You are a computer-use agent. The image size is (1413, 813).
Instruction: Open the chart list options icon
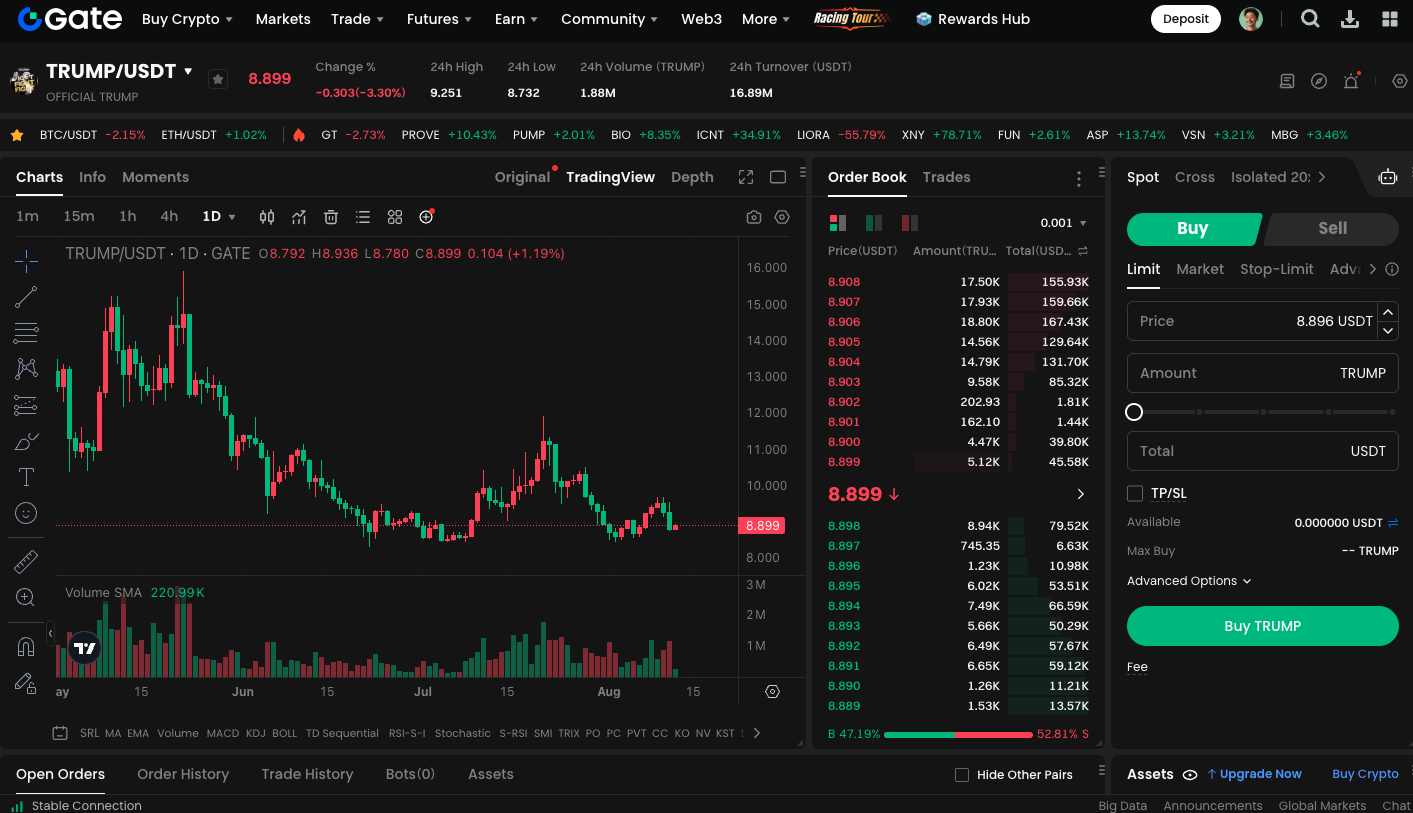[363, 217]
